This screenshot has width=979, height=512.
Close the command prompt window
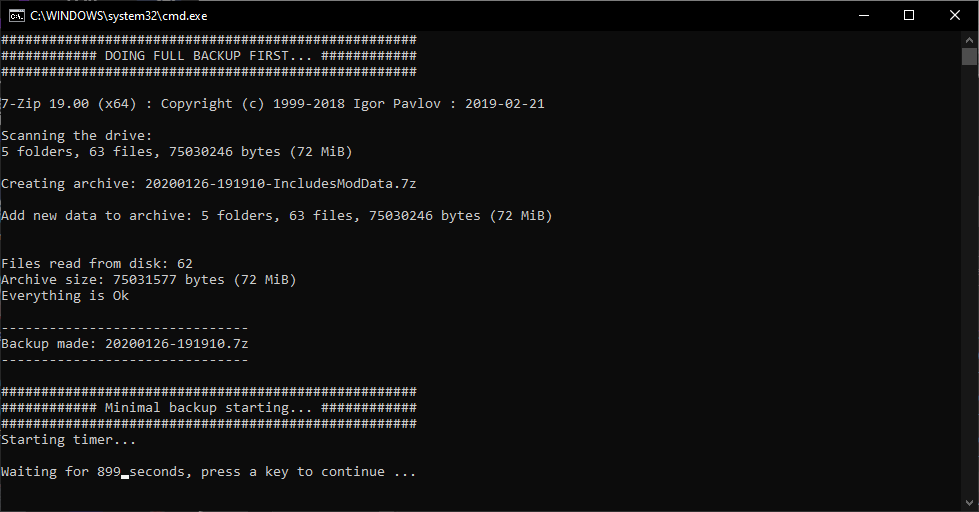(955, 15)
